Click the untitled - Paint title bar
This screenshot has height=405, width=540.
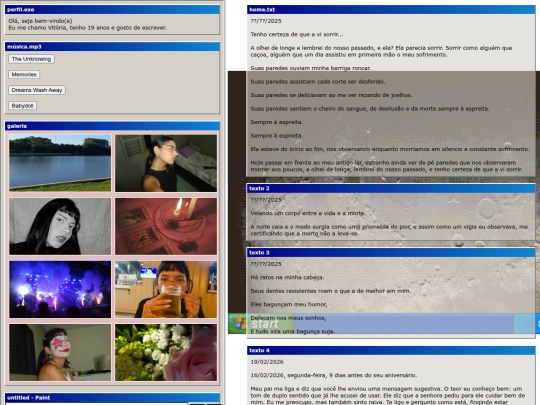pyautogui.click(x=112, y=397)
